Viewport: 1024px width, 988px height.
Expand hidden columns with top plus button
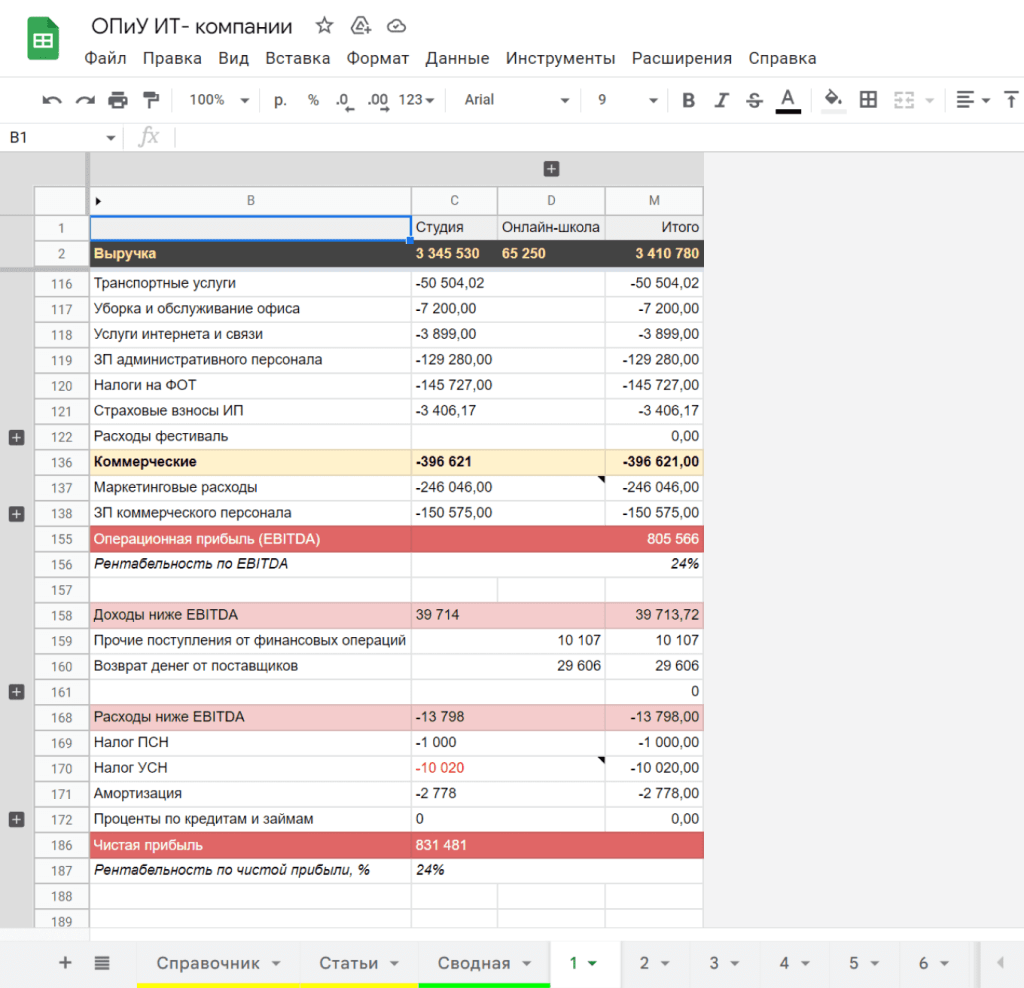click(x=551, y=169)
